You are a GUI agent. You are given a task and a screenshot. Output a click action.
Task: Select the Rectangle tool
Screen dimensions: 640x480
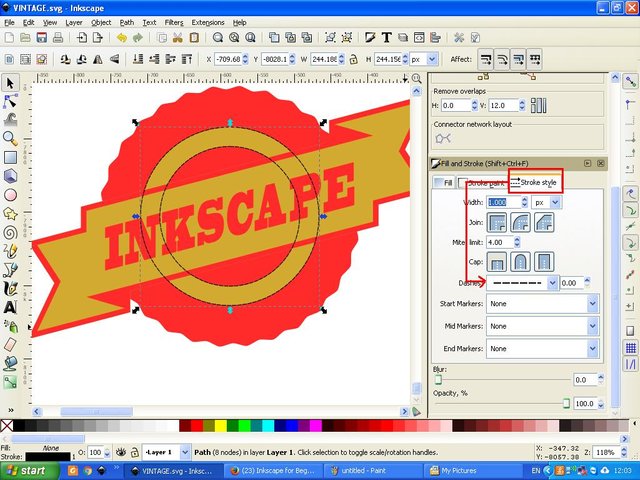(x=10, y=158)
